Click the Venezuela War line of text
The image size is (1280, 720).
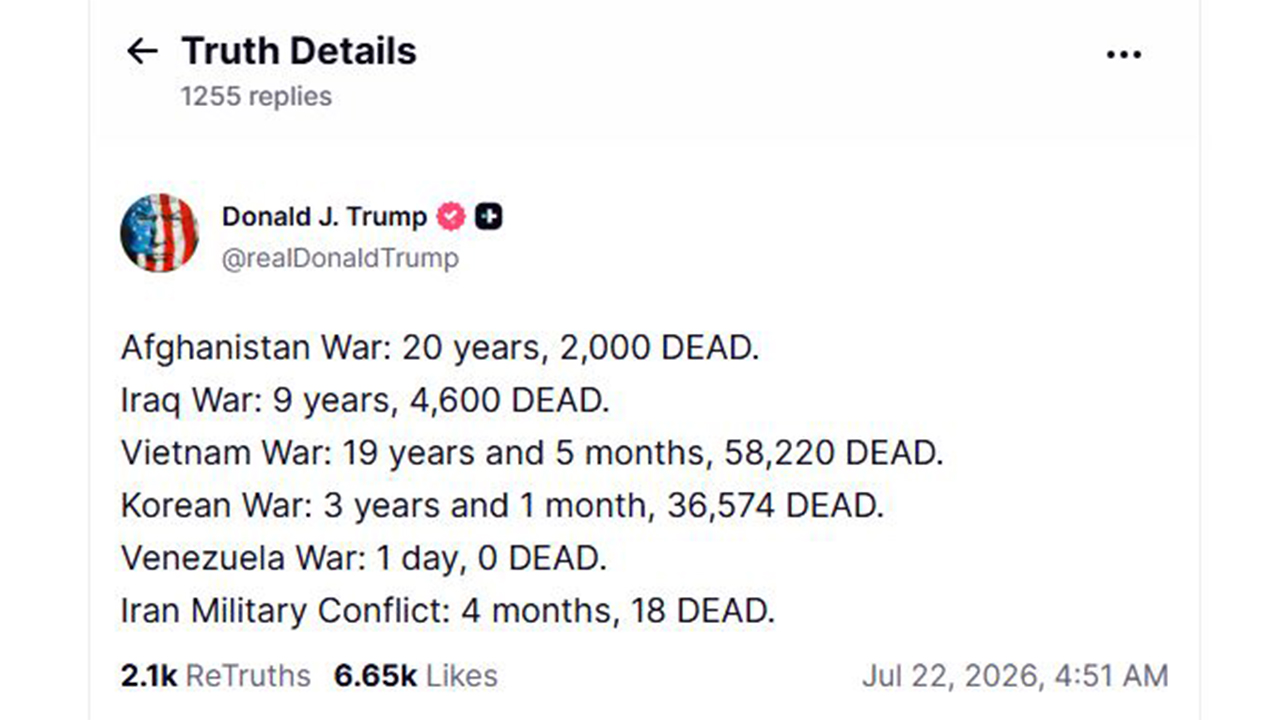coord(364,558)
